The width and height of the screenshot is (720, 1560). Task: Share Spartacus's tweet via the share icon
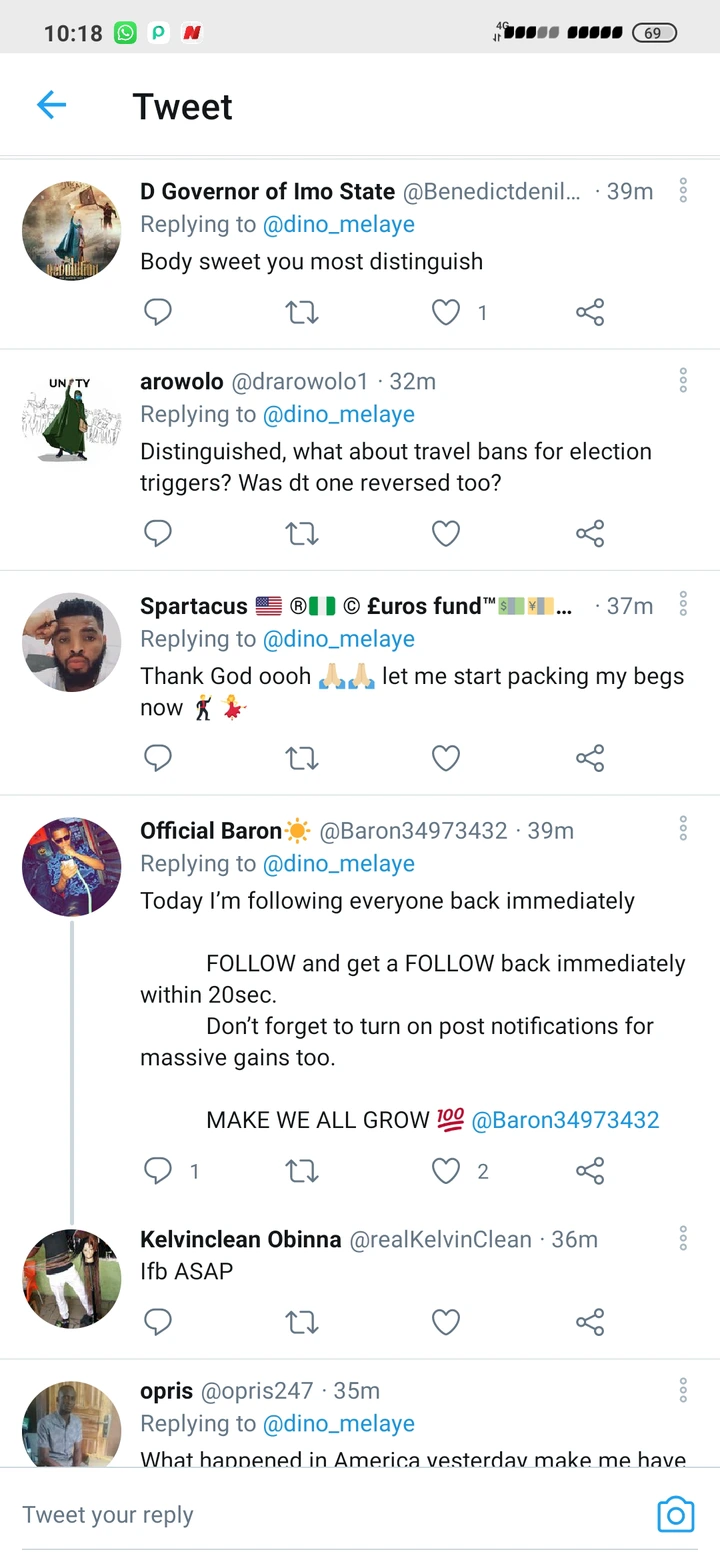click(590, 759)
